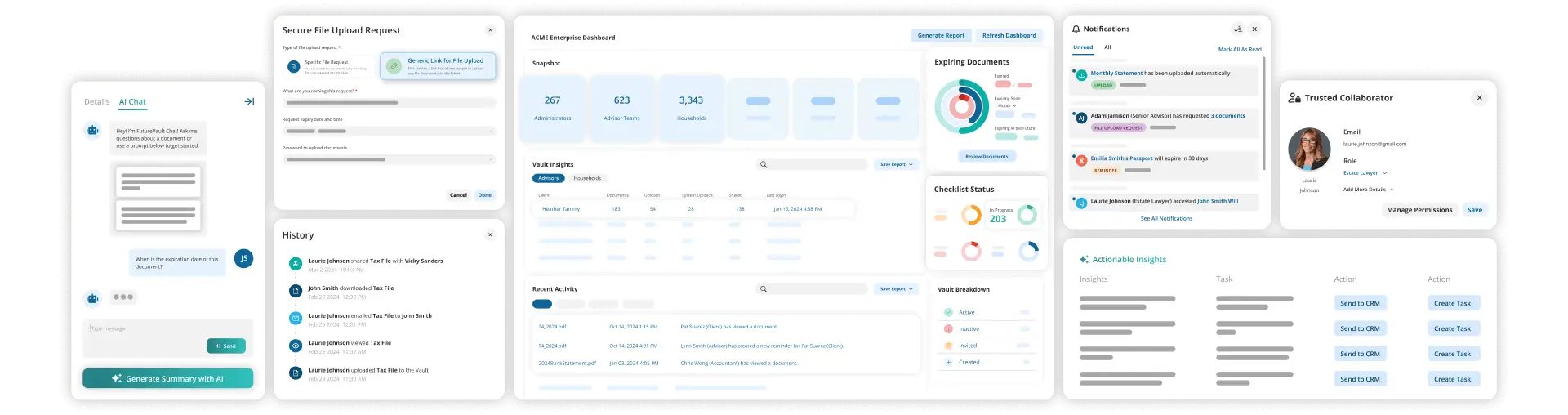This screenshot has width=1568, height=415.
Task: Switch to the Details tab
Action: pyautogui.click(x=96, y=102)
